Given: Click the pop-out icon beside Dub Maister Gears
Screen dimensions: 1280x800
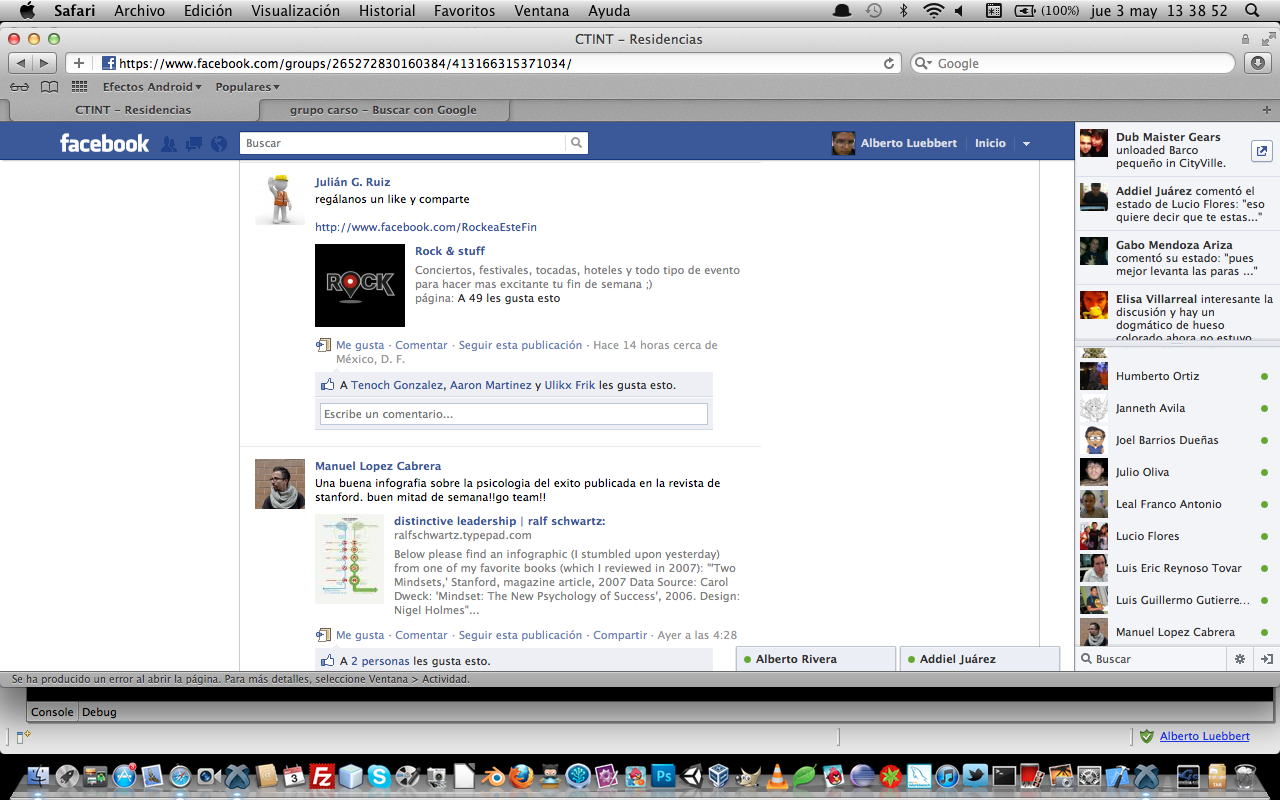Looking at the screenshot, I should [x=1262, y=152].
